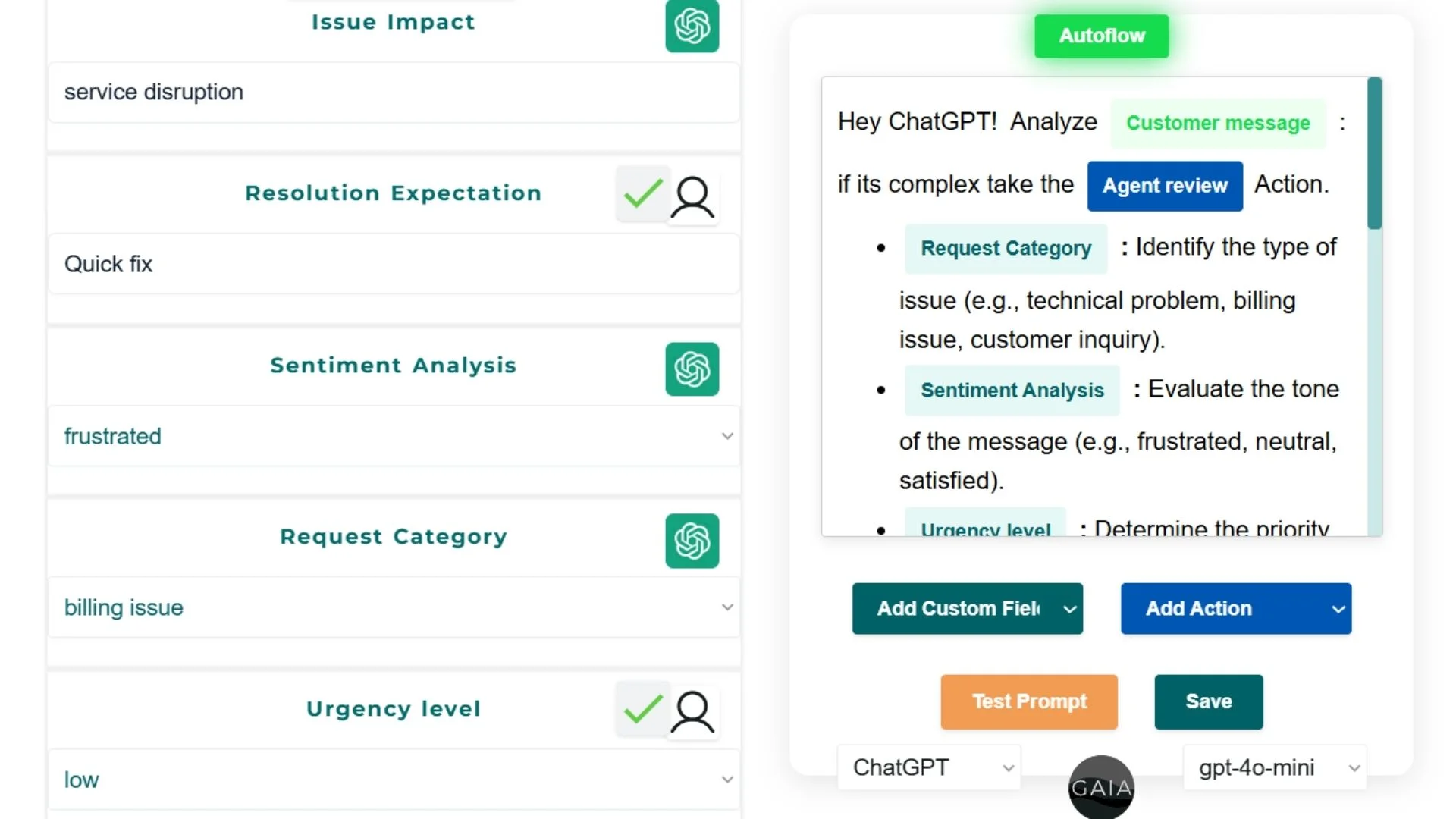Select the Sentiment Analysis chip inside the prompt
Viewport: 1456px width, 819px height.
tap(1012, 390)
